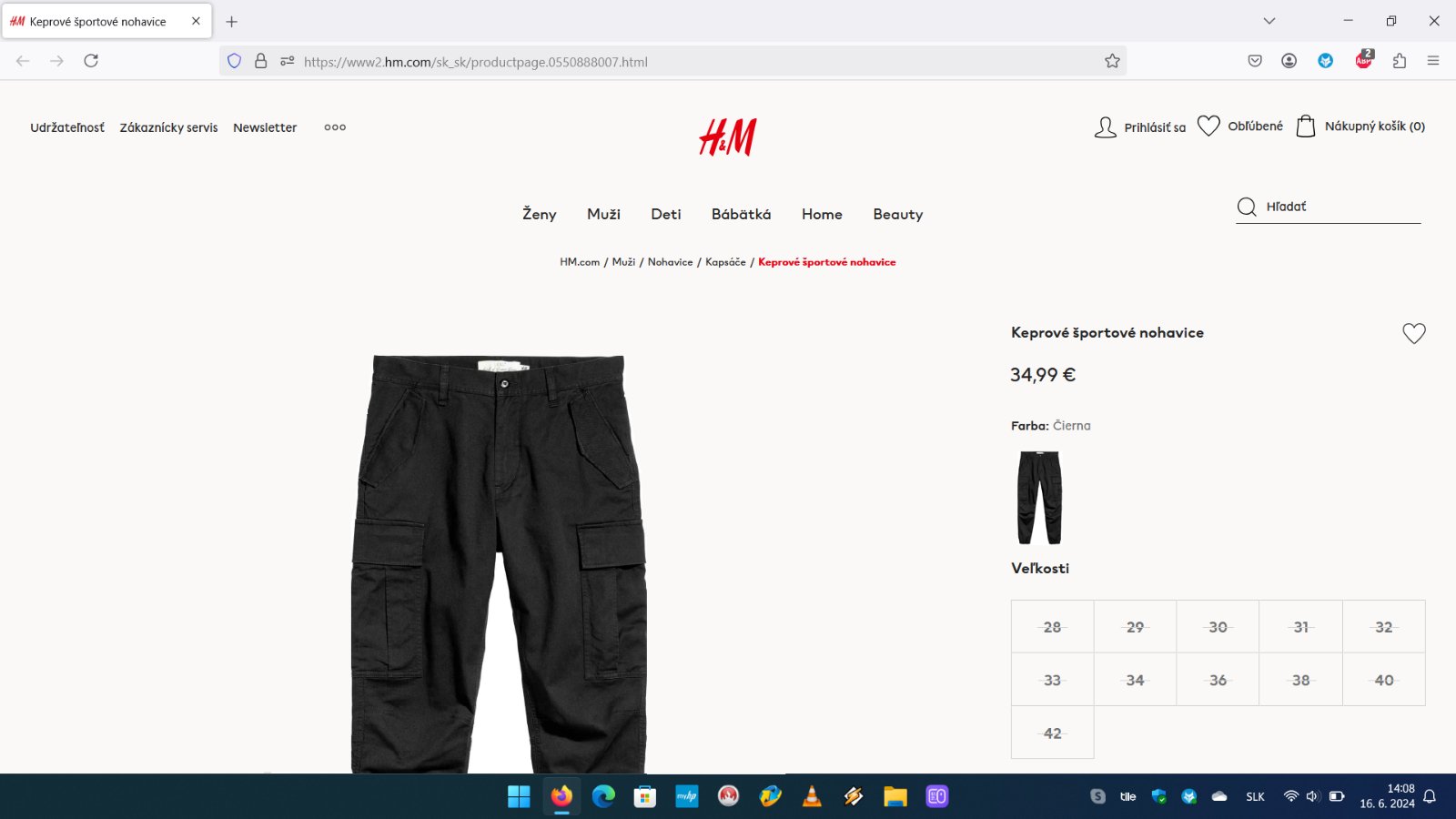The image size is (1456, 819).
Task: Open Obľúbené favorites heart in header
Action: (x=1208, y=126)
